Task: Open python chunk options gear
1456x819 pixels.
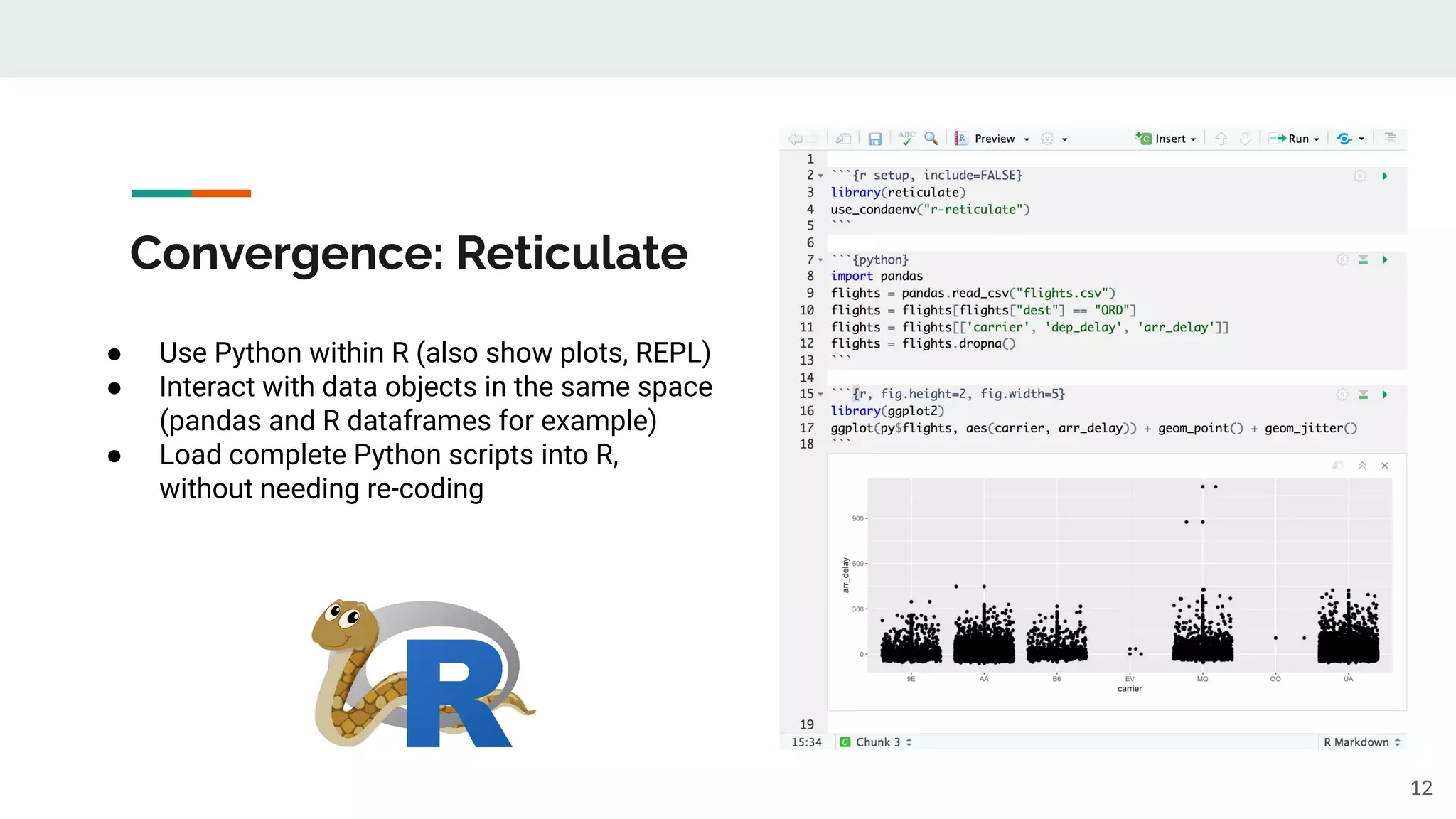Action: (x=1342, y=259)
